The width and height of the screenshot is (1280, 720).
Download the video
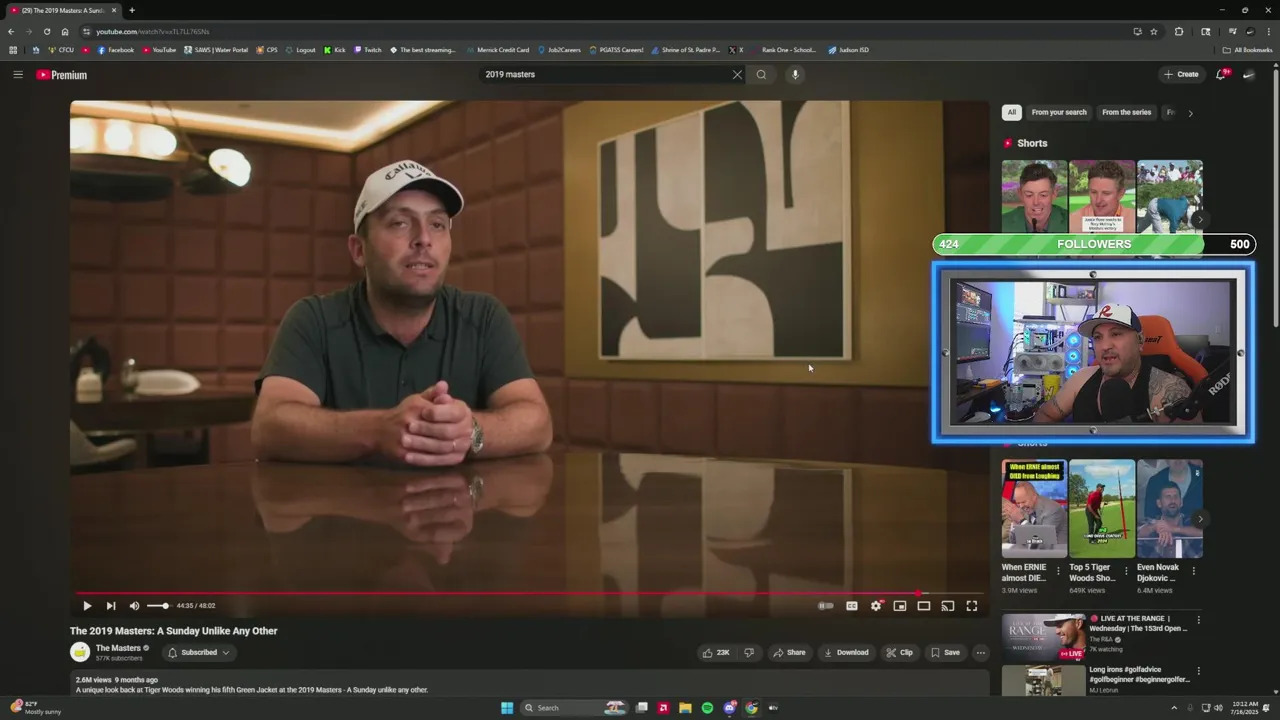point(846,652)
